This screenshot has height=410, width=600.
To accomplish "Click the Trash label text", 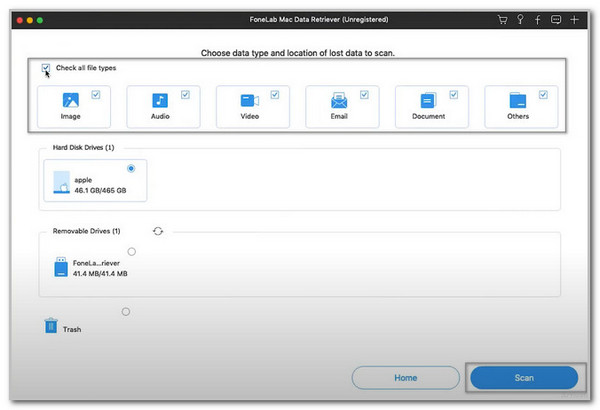I will coord(72,329).
